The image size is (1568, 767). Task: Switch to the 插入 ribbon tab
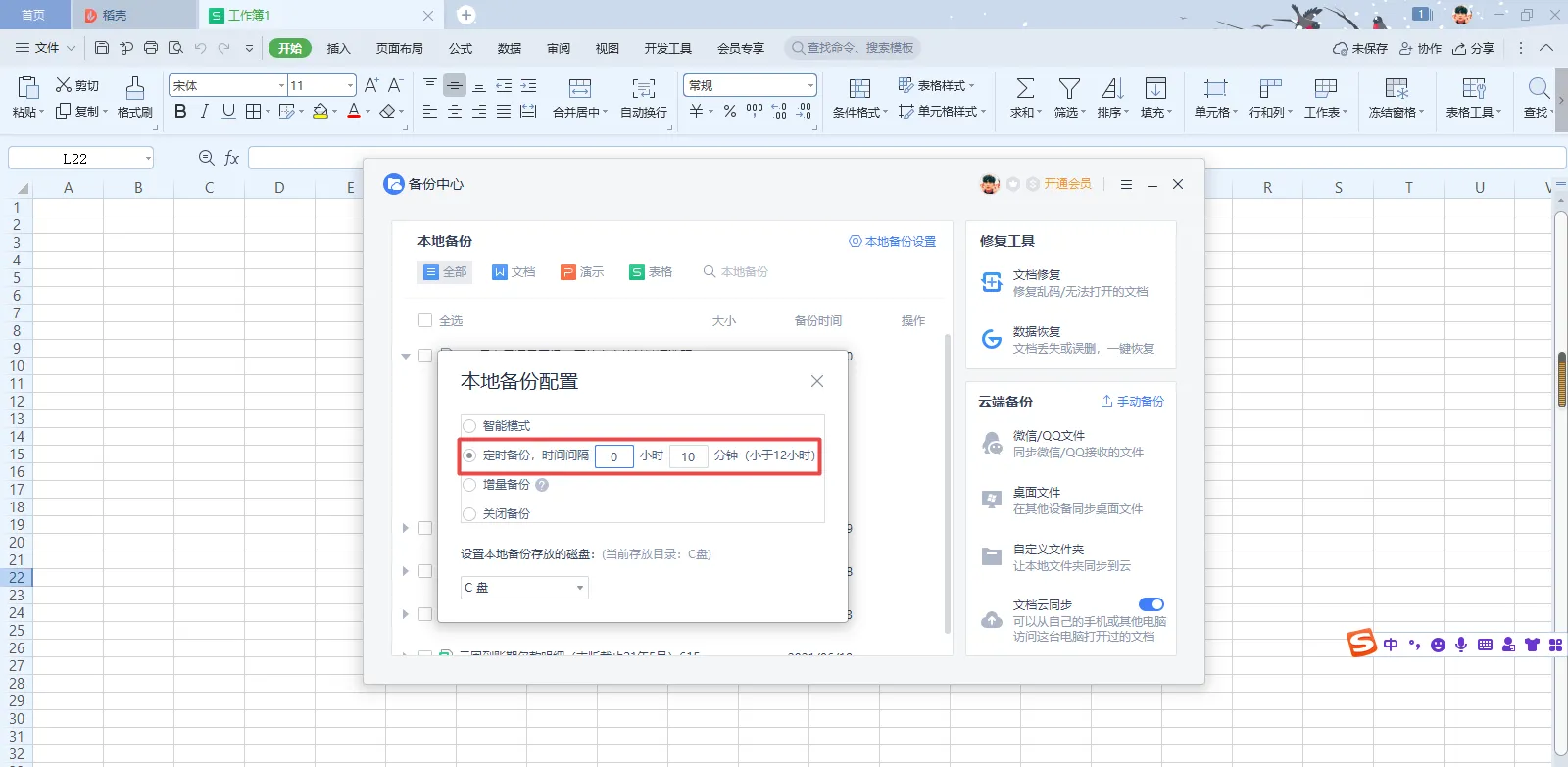tap(338, 48)
